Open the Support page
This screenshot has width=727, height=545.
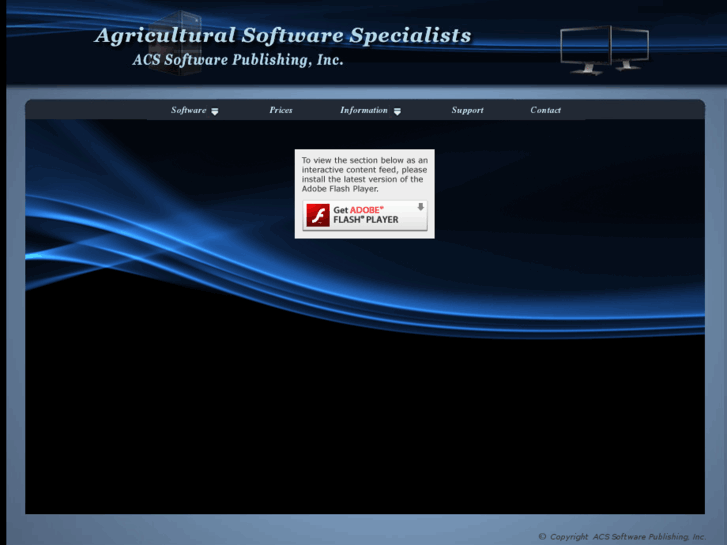[x=467, y=110]
